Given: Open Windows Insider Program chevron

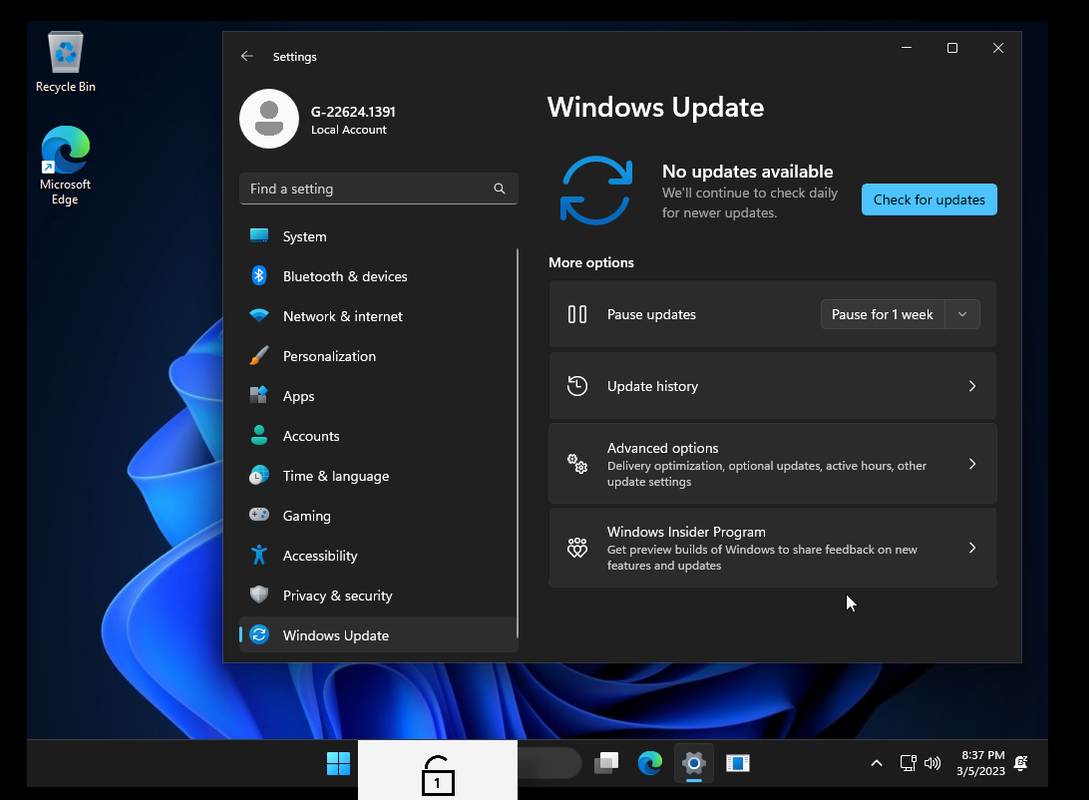Looking at the screenshot, I should click(x=972, y=548).
